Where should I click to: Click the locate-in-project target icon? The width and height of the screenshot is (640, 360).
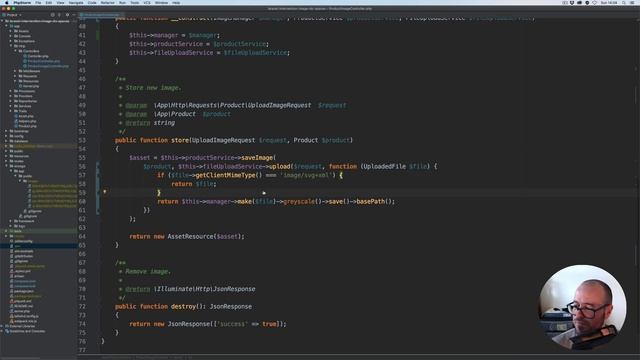tap(53, 15)
